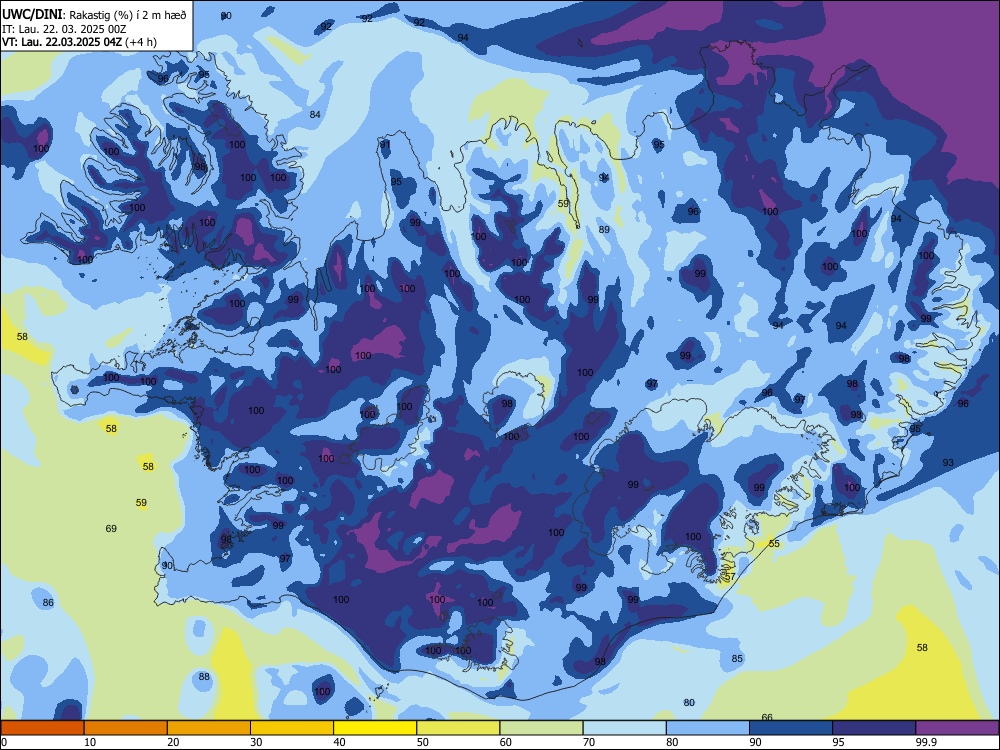Select the '91' humidity value on the map
The image size is (1000, 750).
click(x=385, y=145)
